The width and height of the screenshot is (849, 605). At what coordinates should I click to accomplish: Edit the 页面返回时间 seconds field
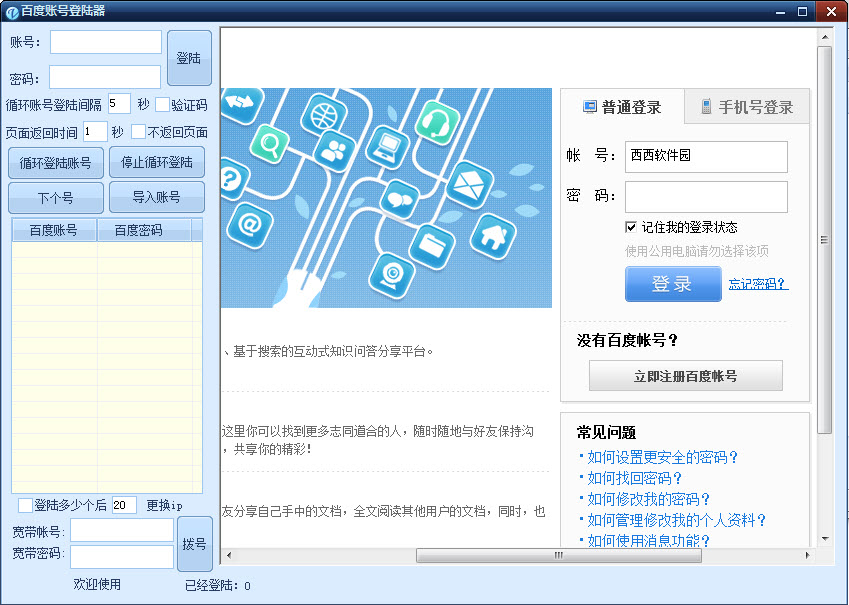point(95,131)
